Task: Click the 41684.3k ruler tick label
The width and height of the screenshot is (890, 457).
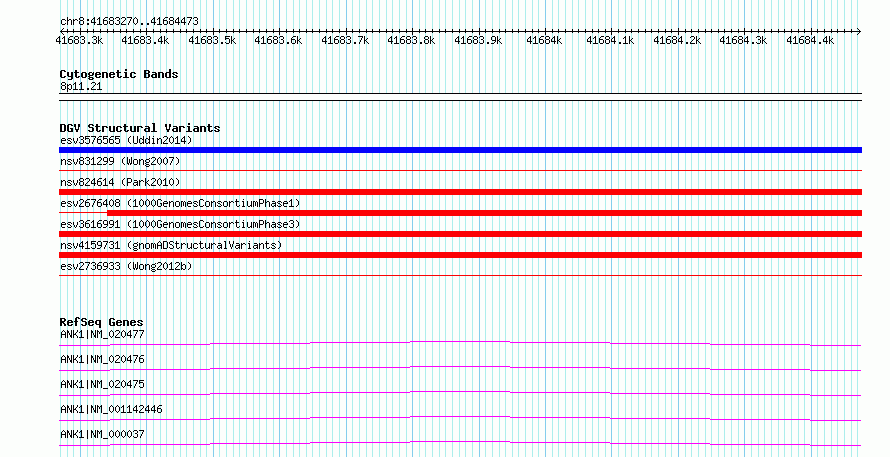Action: 743,40
